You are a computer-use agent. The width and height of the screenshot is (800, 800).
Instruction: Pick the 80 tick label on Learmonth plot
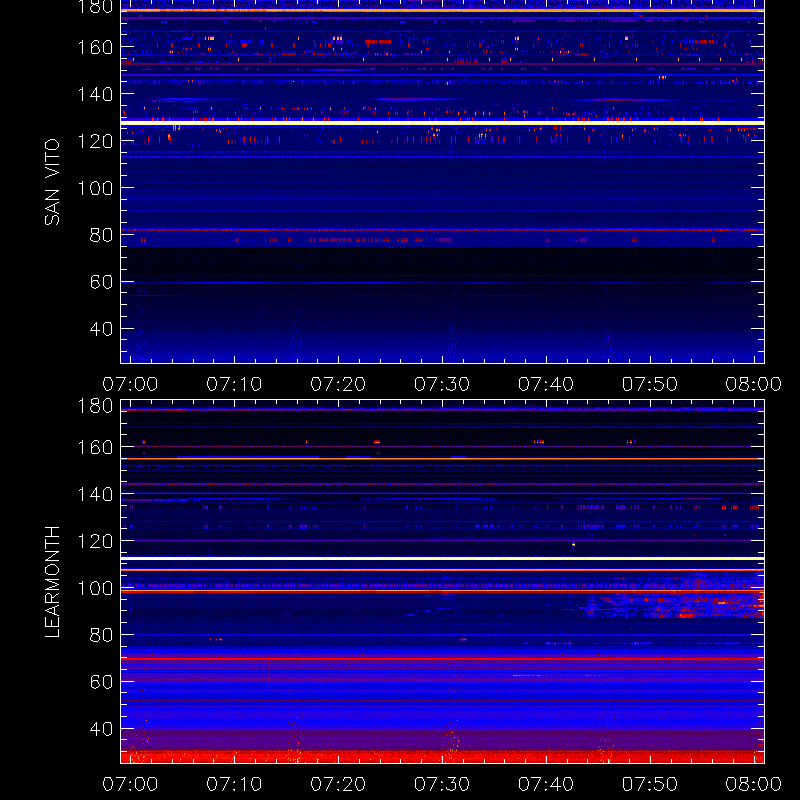pos(101,635)
